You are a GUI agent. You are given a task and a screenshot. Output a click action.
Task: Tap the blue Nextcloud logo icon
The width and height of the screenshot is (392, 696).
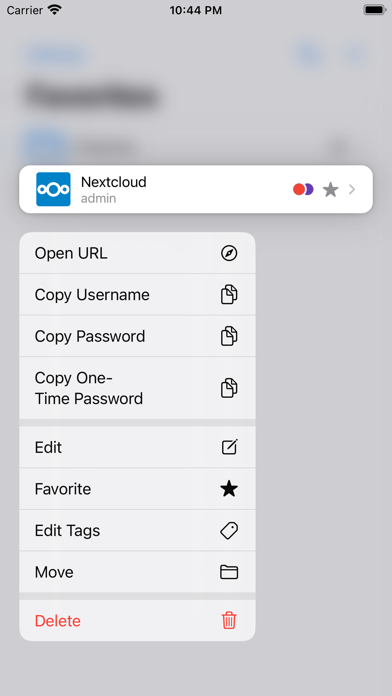point(53,190)
